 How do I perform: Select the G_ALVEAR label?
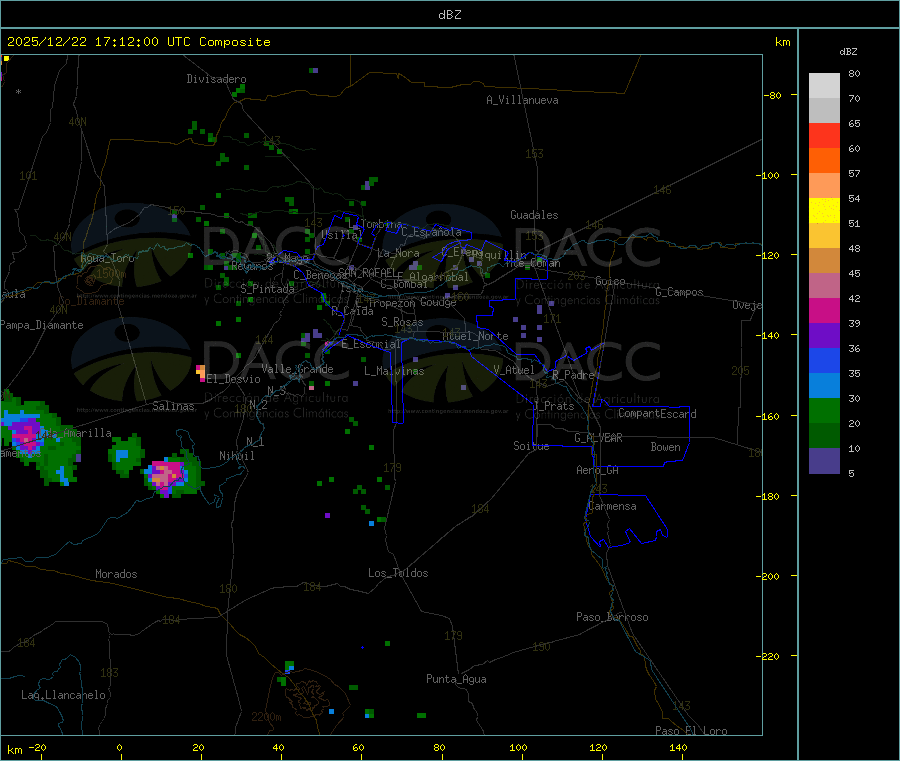tap(599, 438)
